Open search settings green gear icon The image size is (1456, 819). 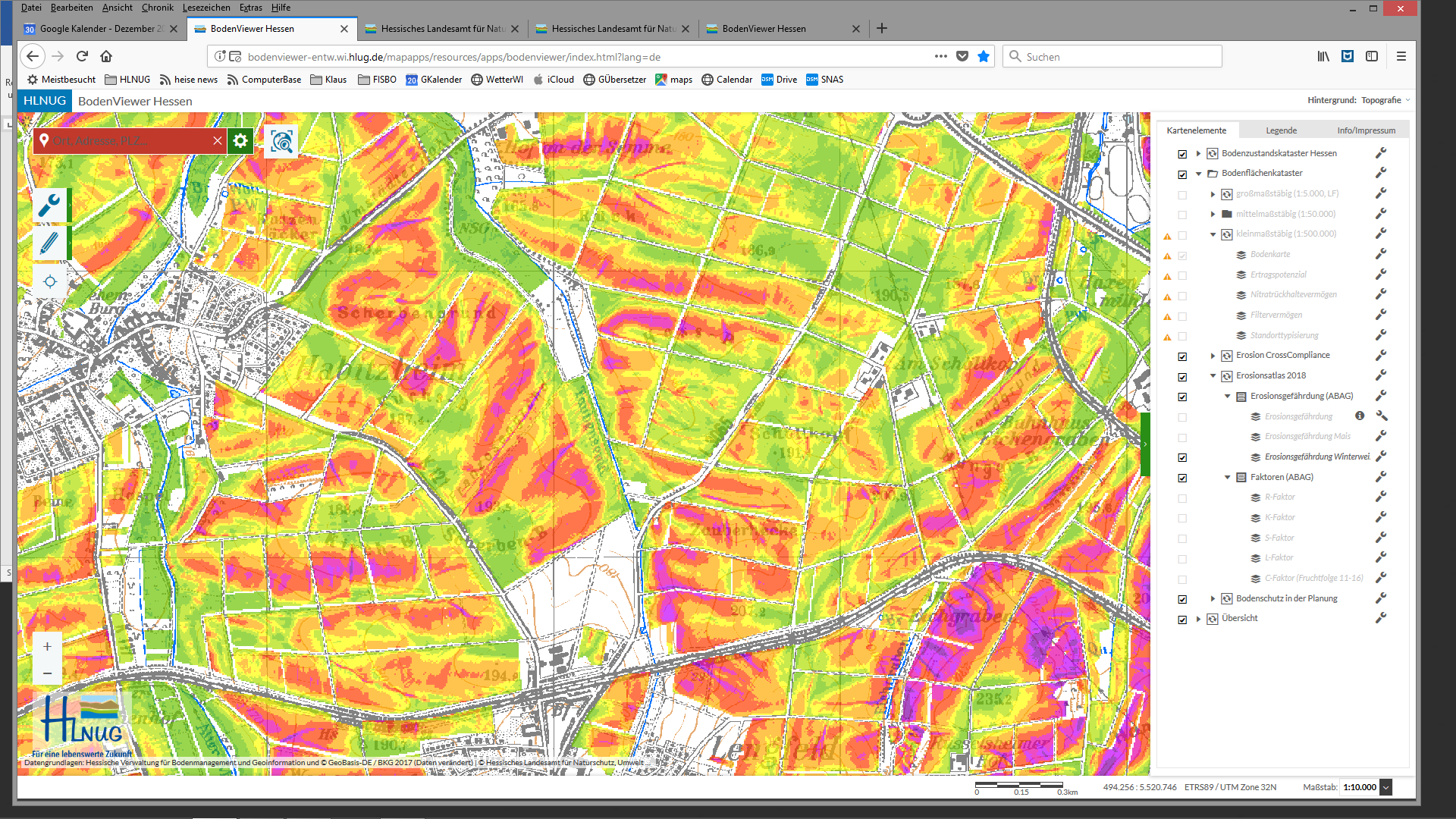click(x=240, y=141)
